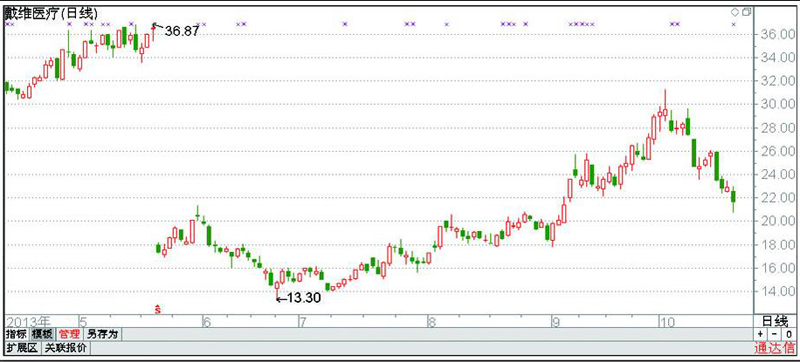The height and width of the screenshot is (362, 800).
Task: Click the red S marker below the chart
Action: pos(158,308)
